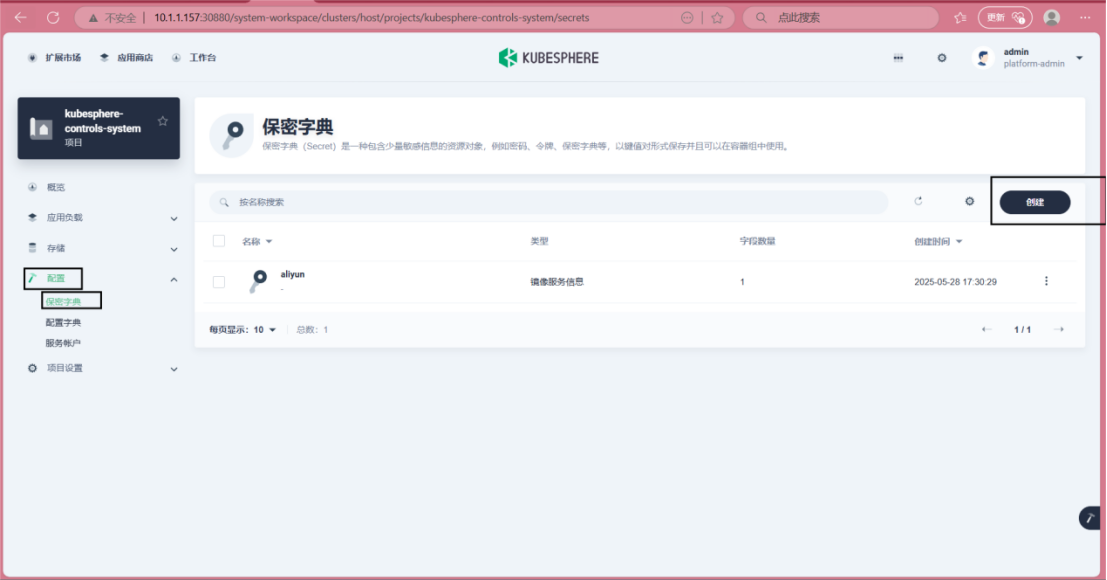Reload the page with the refresh icon
This screenshot has height=580, width=1107.
click(53, 18)
